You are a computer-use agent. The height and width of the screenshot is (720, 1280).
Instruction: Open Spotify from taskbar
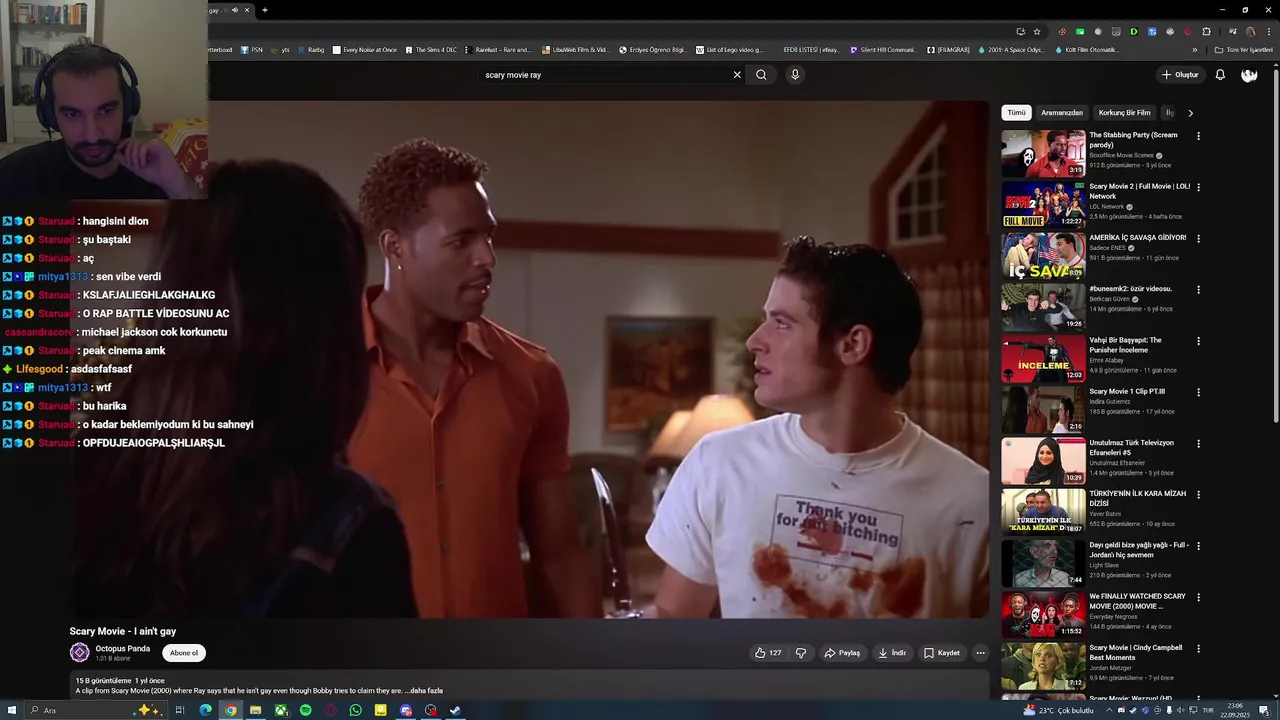click(x=305, y=710)
